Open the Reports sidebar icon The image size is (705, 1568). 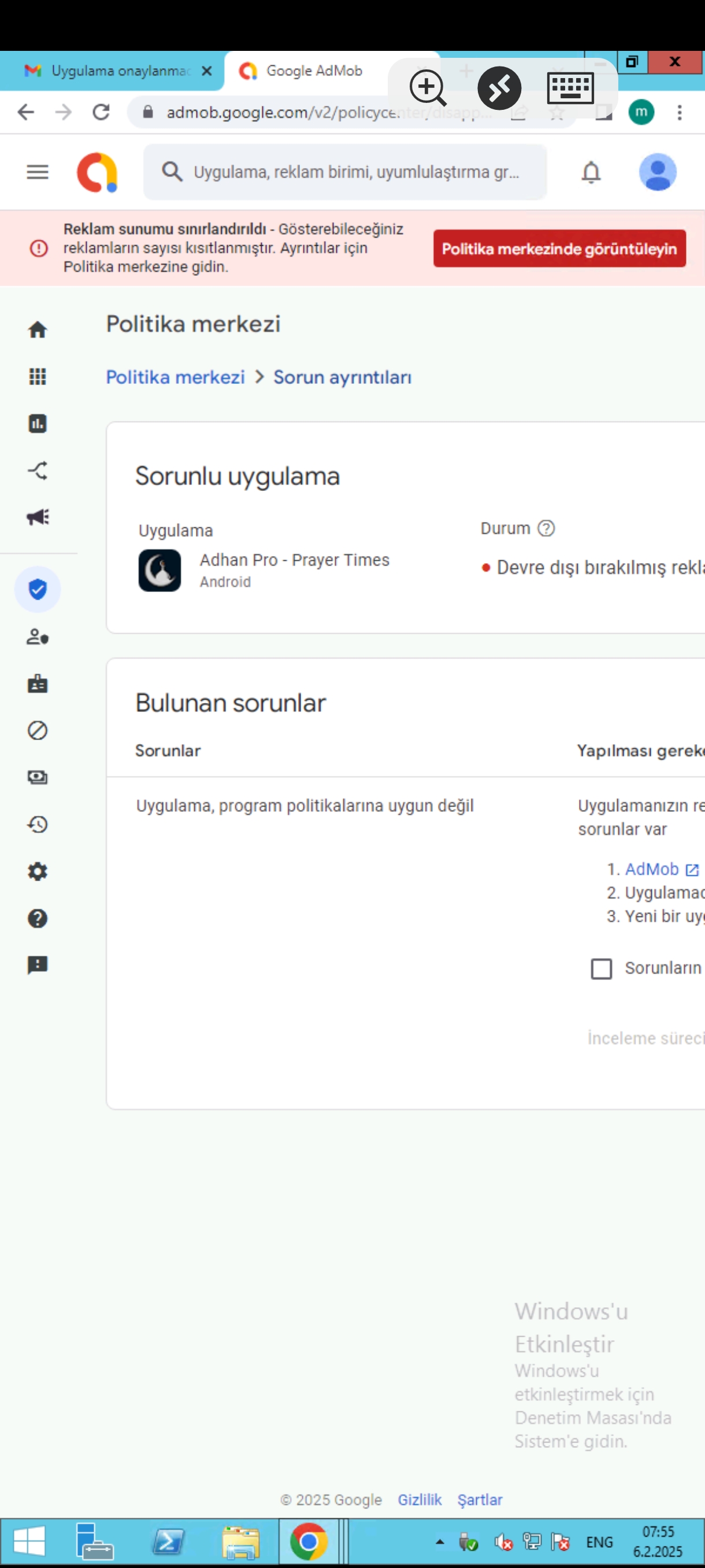pos(38,423)
